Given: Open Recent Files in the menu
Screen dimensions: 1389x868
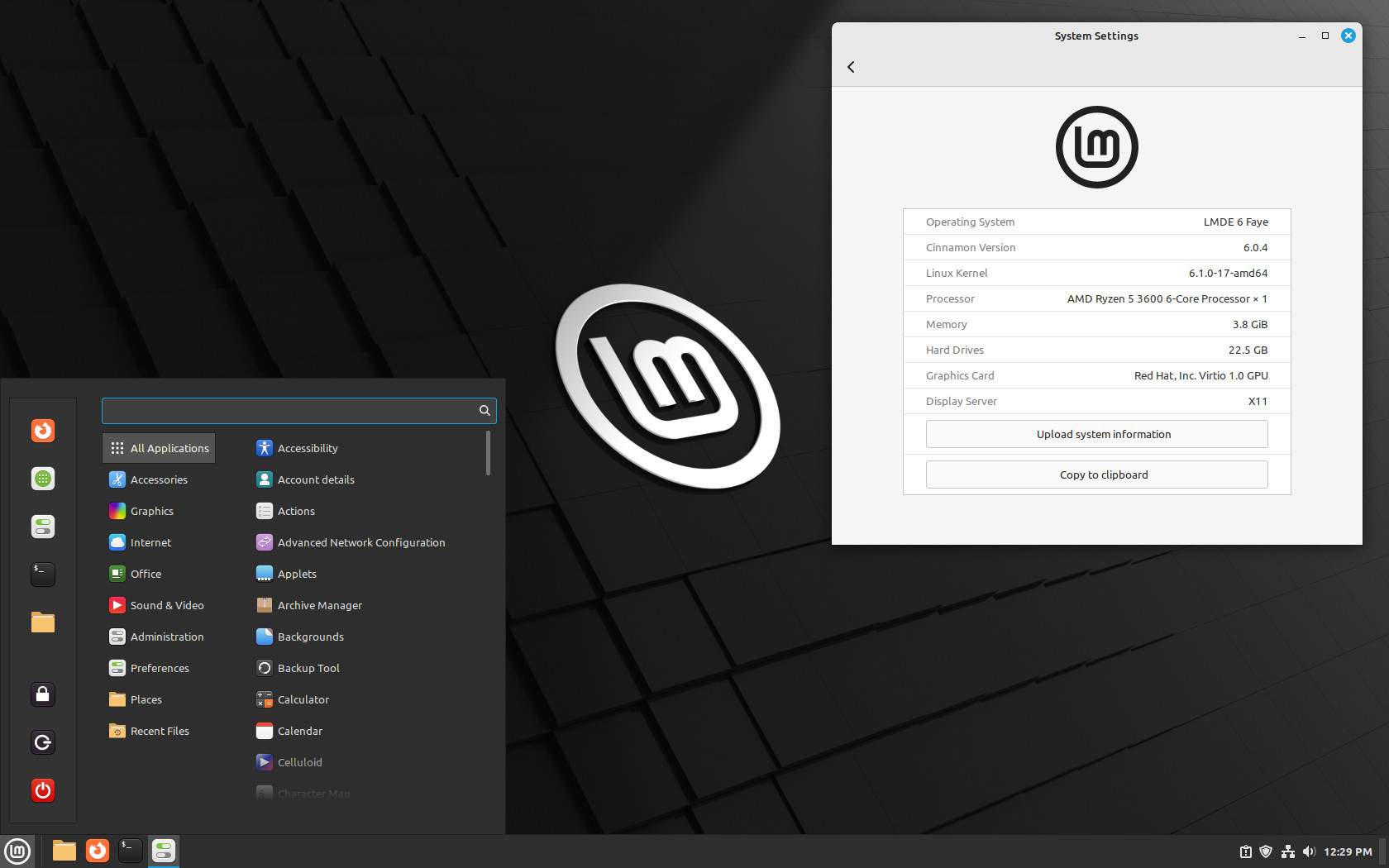Looking at the screenshot, I should click(x=159, y=731).
